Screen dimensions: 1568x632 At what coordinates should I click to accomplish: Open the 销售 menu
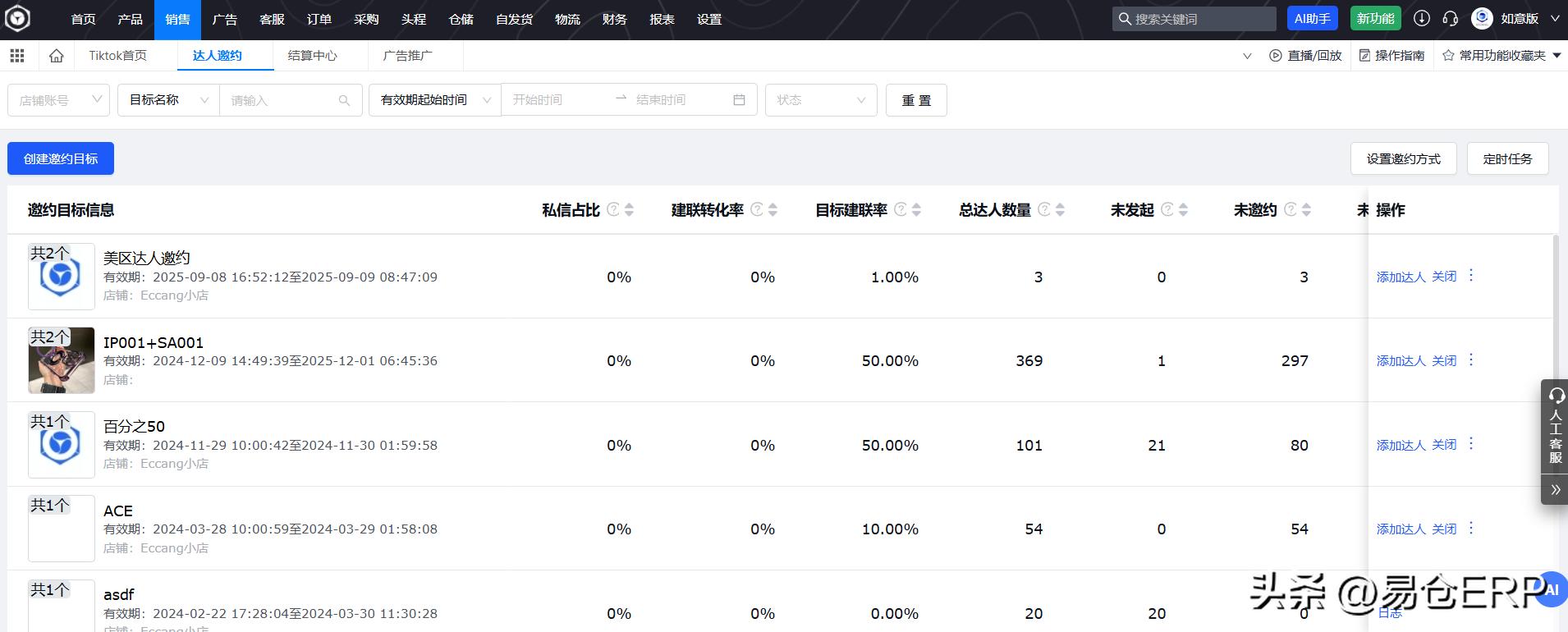(x=177, y=20)
